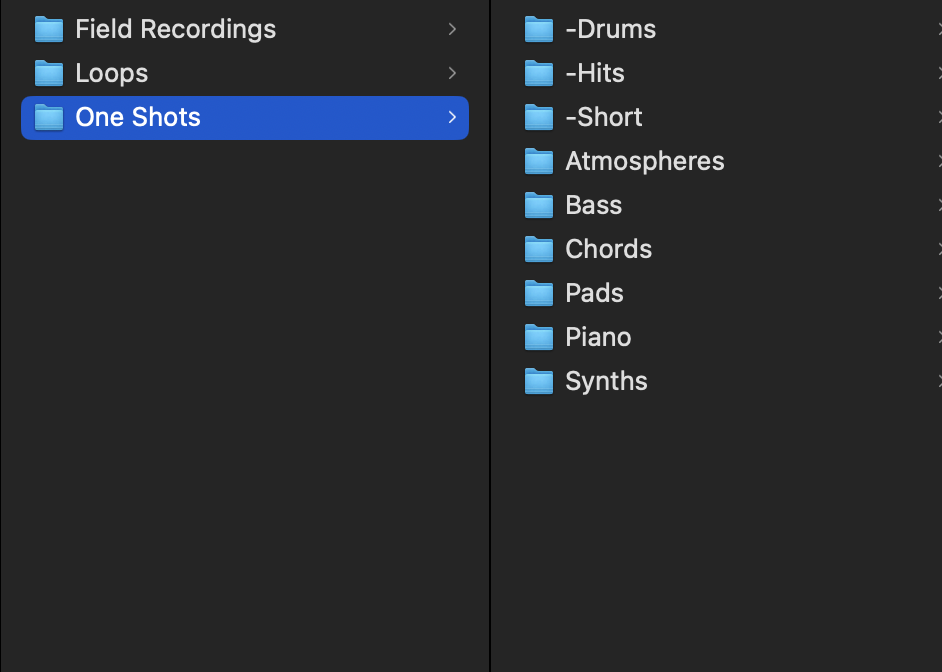Viewport: 942px width, 672px height.
Task: Select the -Short folder name
Action: (x=603, y=117)
